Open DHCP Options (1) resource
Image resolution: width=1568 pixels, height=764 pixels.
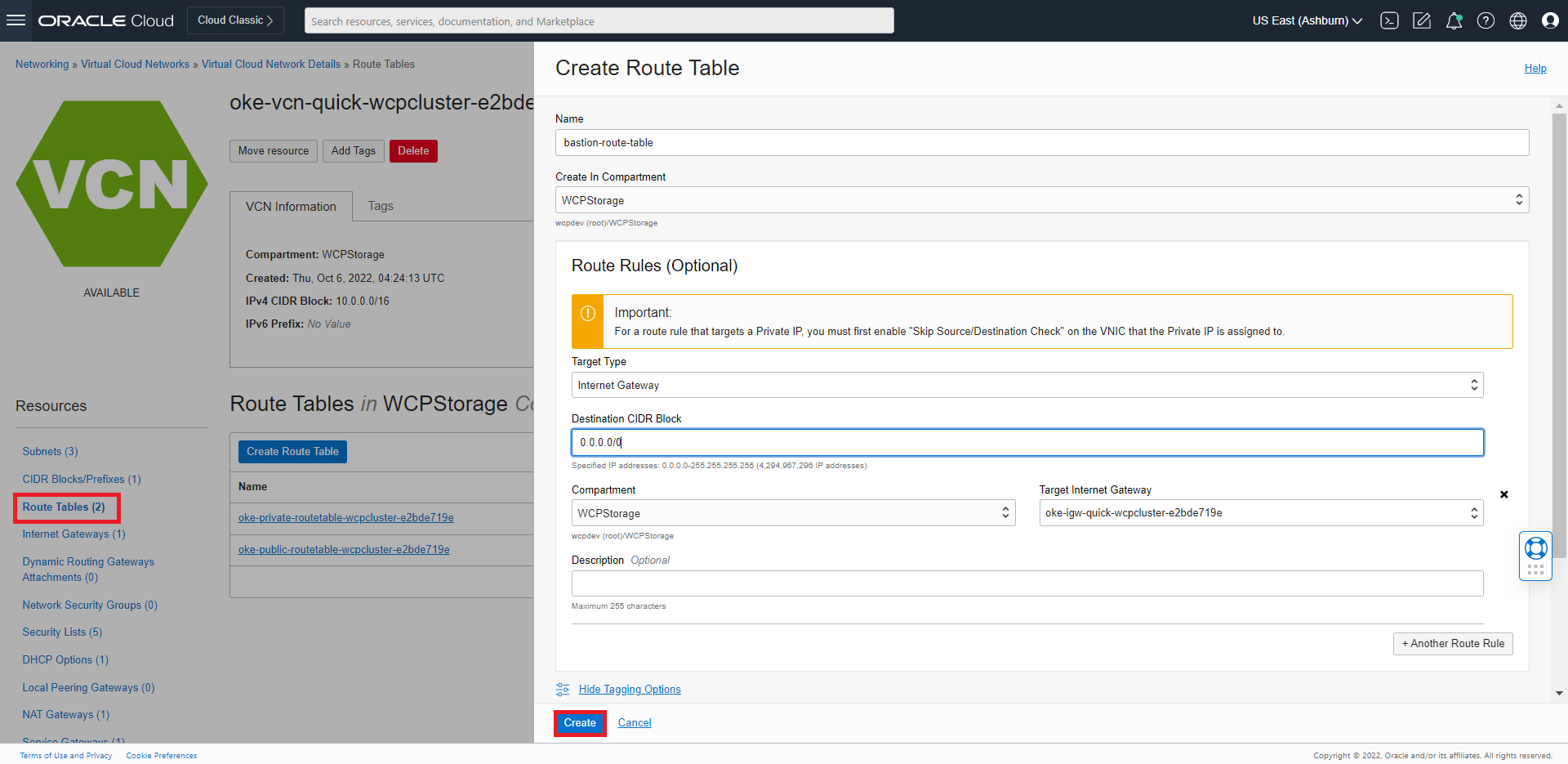click(65, 659)
